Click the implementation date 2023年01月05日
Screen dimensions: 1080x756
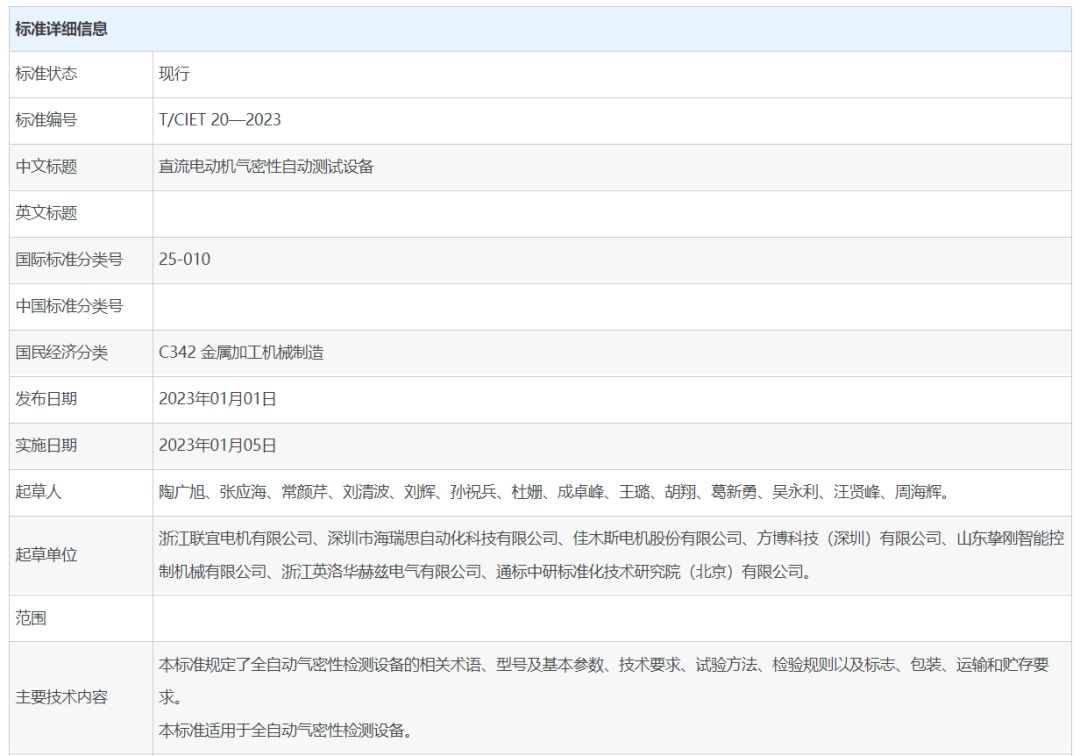[x=217, y=445]
